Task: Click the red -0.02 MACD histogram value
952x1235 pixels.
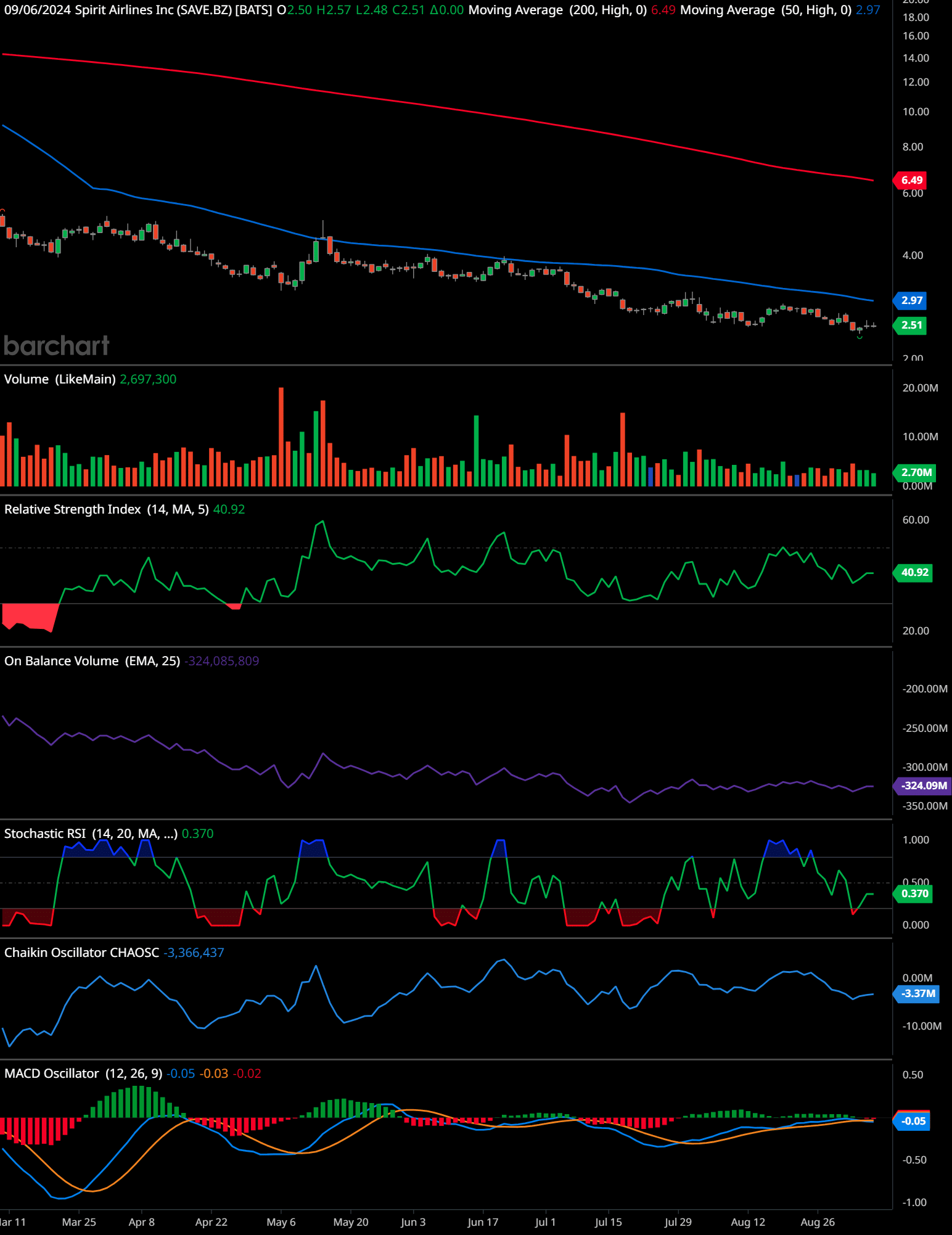Action: point(247,1073)
